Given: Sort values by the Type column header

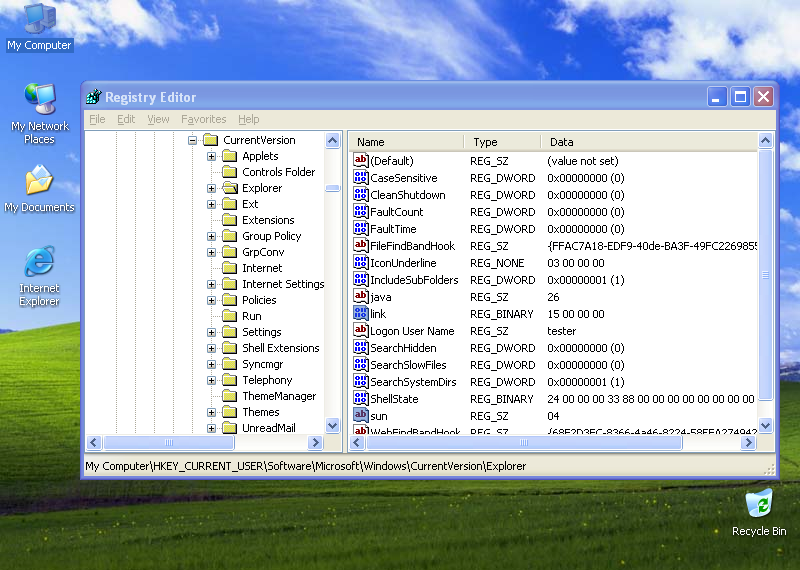Looking at the screenshot, I should point(502,142).
